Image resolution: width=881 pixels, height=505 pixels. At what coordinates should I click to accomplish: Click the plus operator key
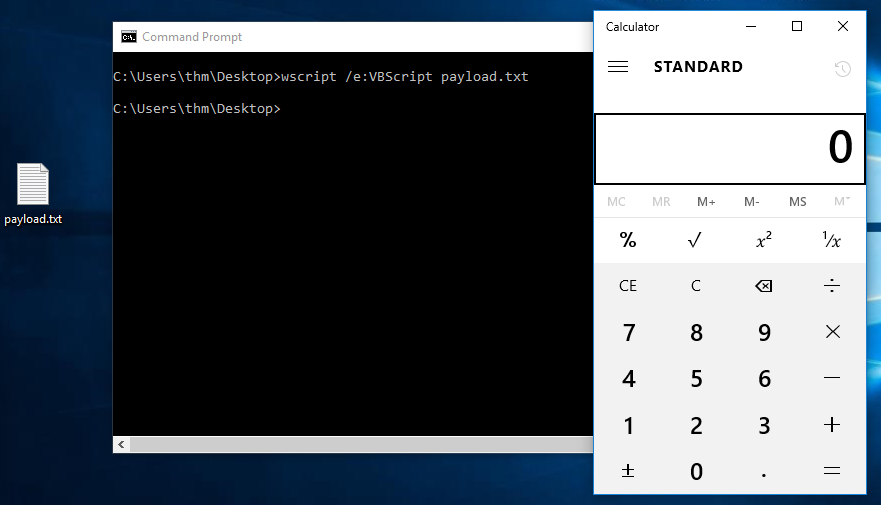tap(832, 425)
